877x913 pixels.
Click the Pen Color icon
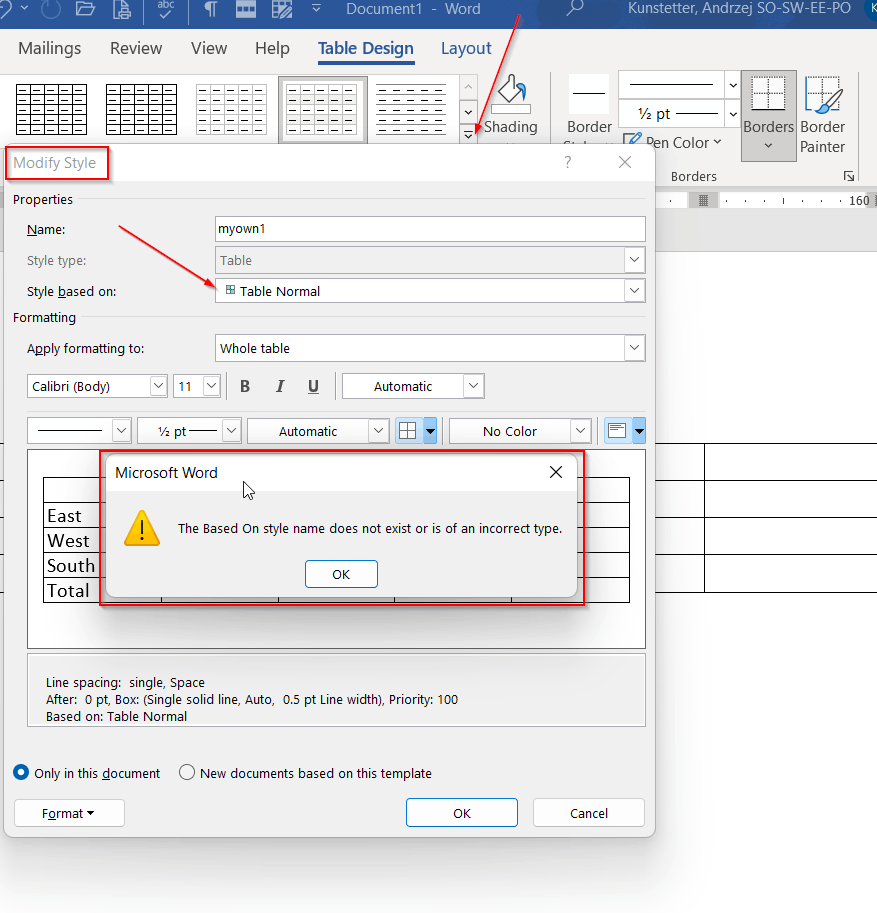[x=632, y=140]
